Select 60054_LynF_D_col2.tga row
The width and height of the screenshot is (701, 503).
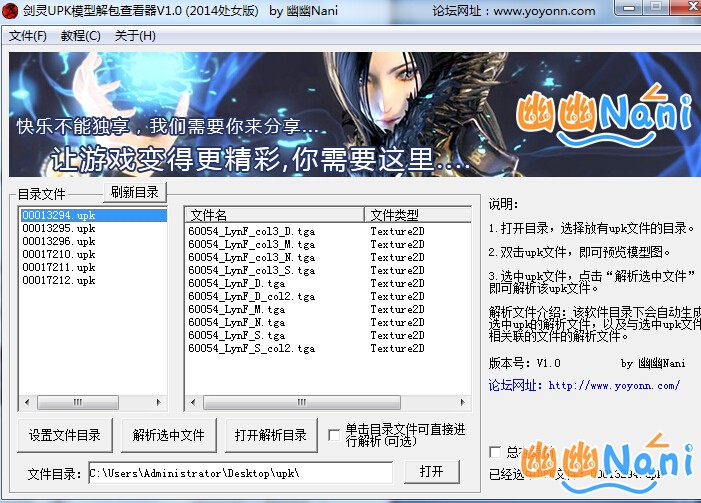pos(328,296)
